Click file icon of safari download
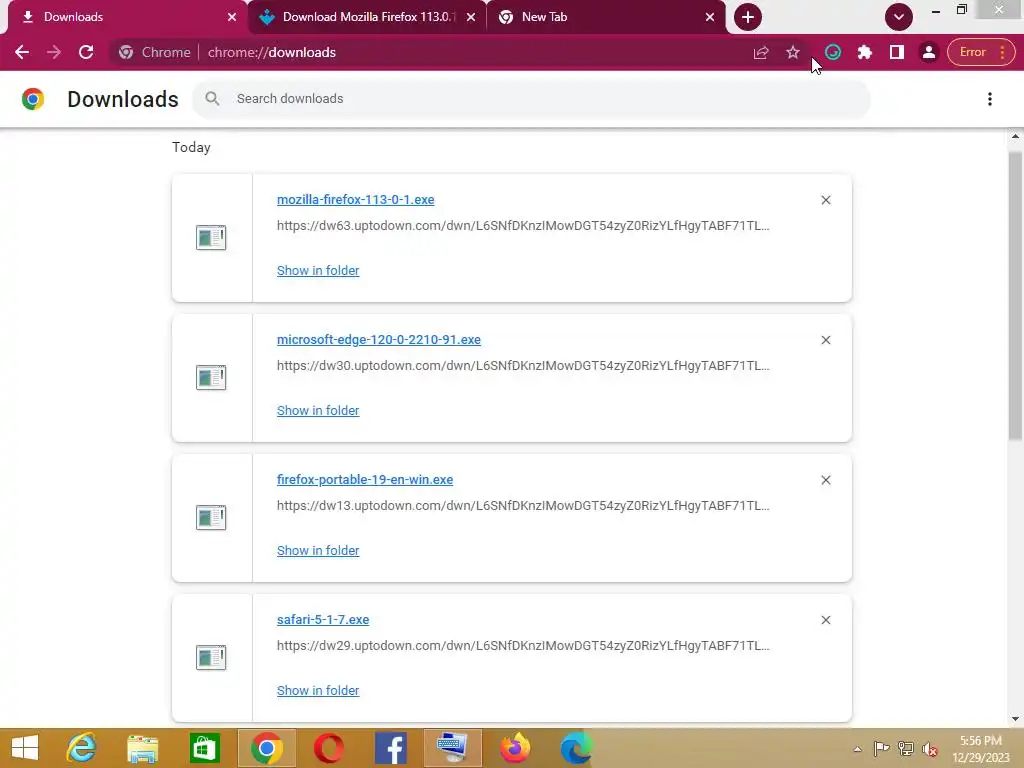 pyautogui.click(x=211, y=657)
